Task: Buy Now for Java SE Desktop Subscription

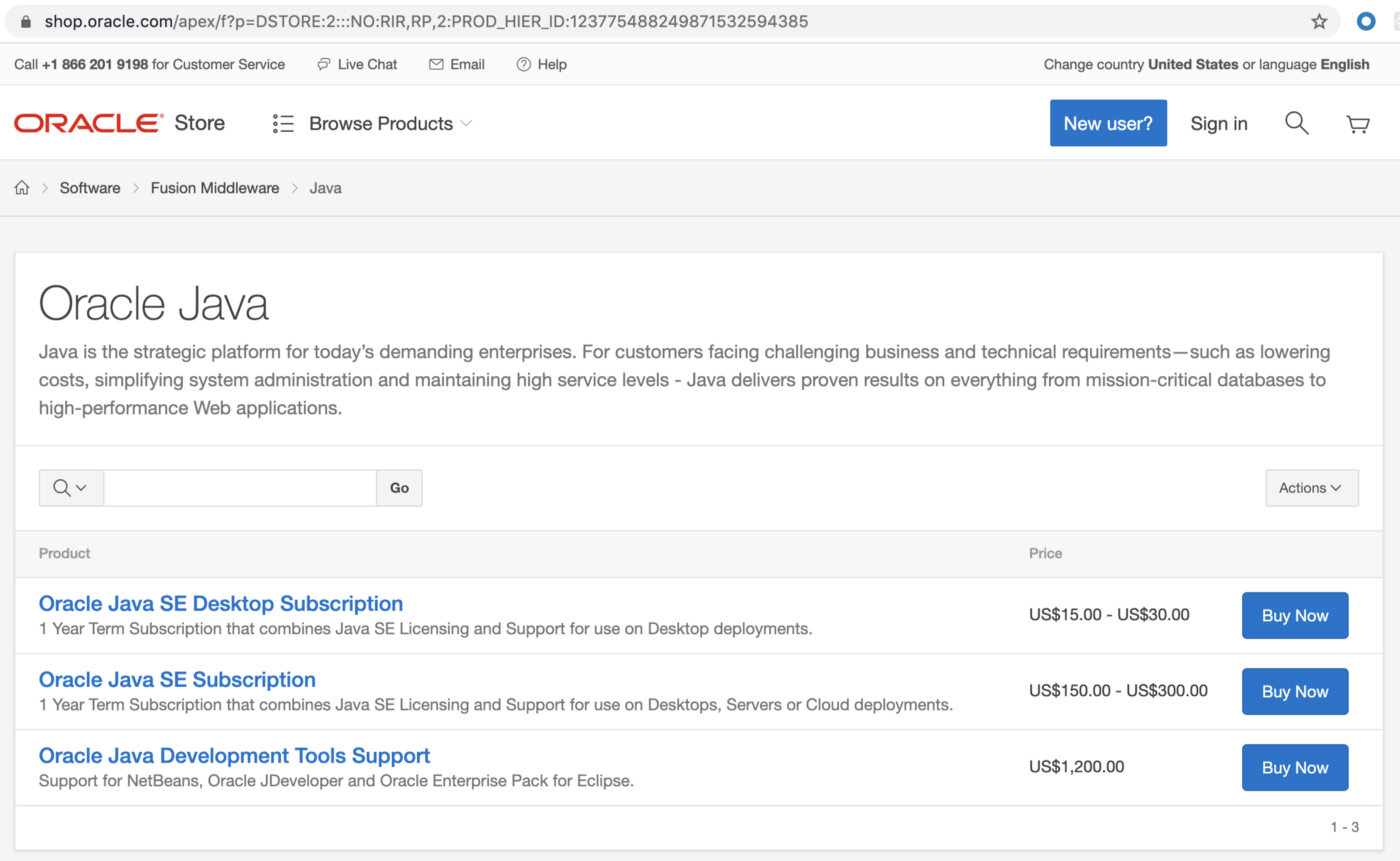Action: pyautogui.click(x=1294, y=616)
